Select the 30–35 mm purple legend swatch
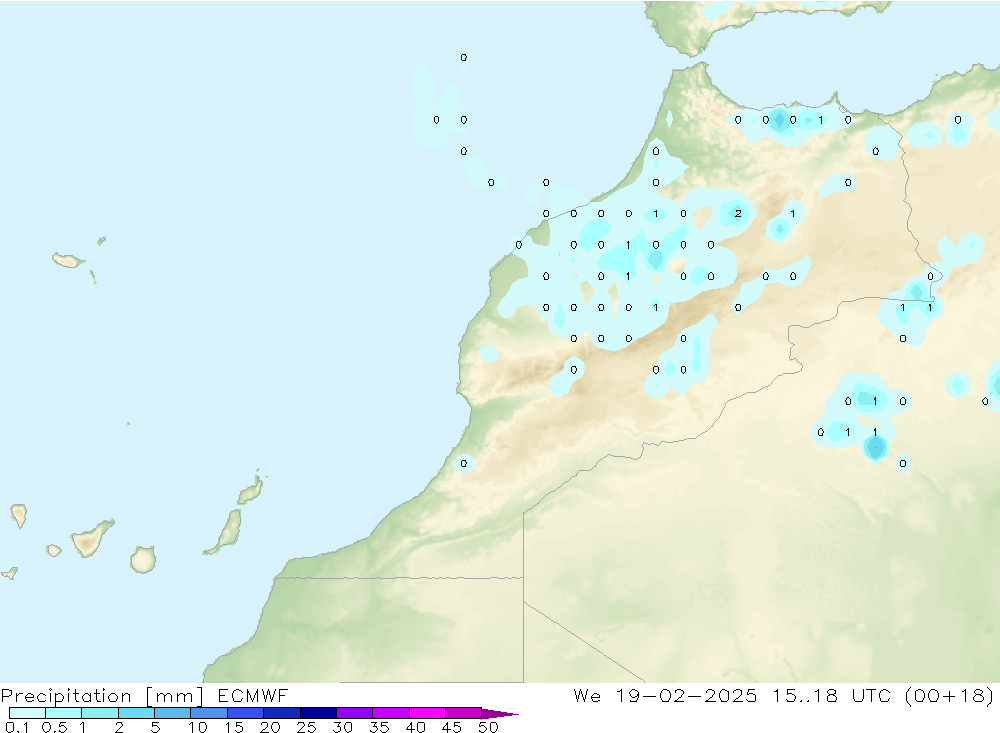Image resolution: width=1000 pixels, height=733 pixels. (x=355, y=713)
